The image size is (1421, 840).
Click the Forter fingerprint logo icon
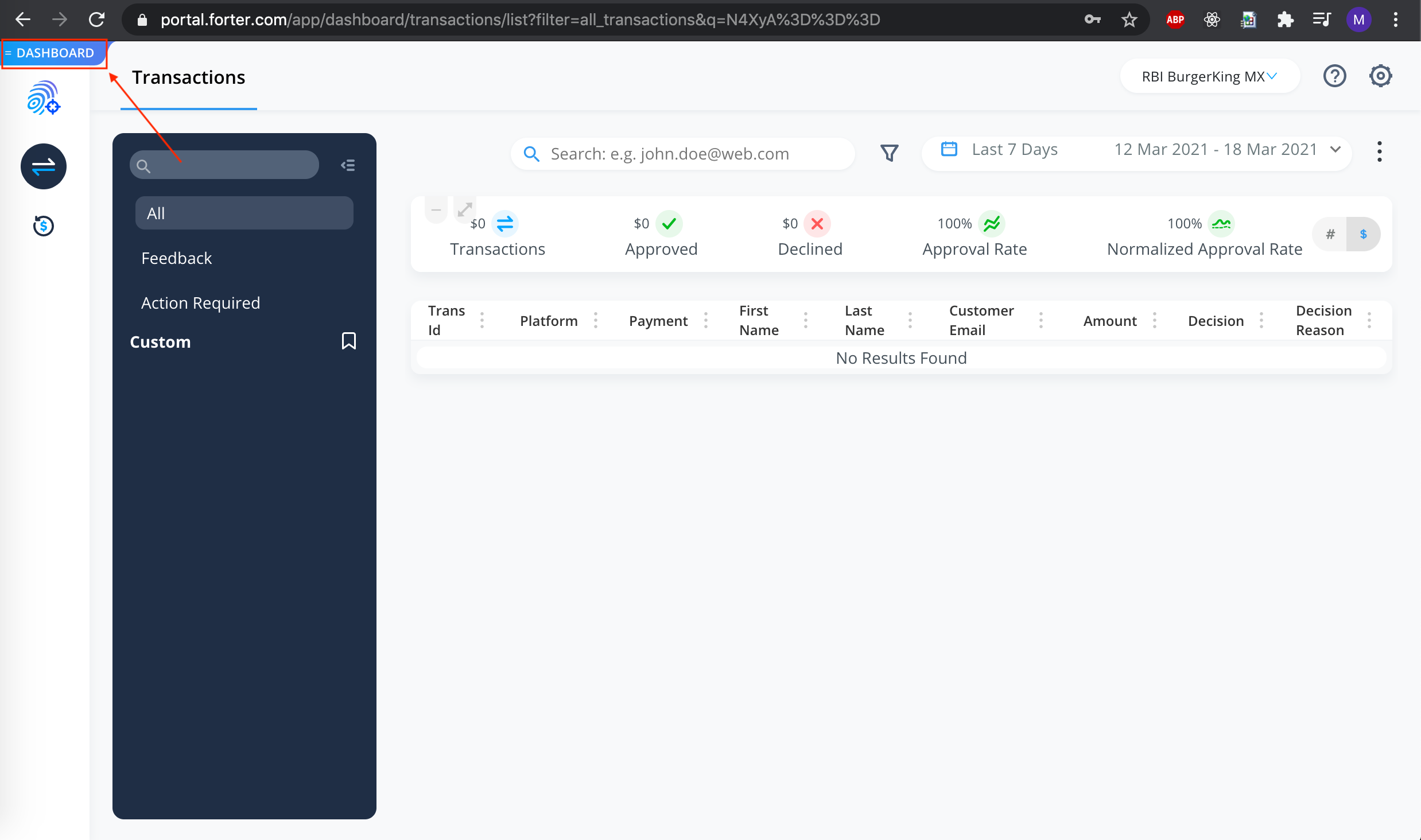tap(44, 98)
